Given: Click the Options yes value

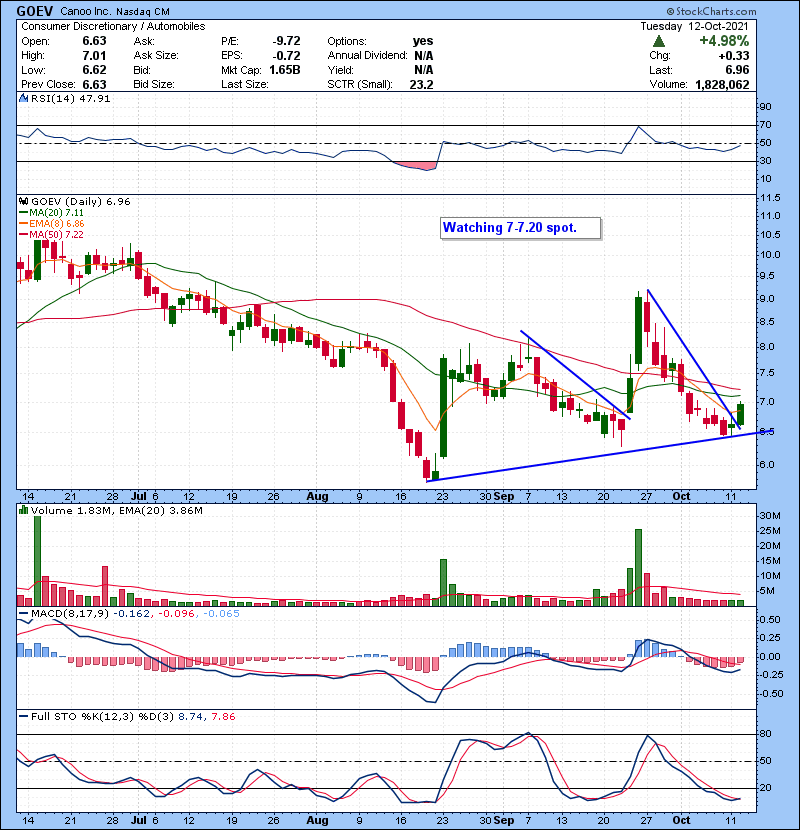Looking at the screenshot, I should point(423,41).
